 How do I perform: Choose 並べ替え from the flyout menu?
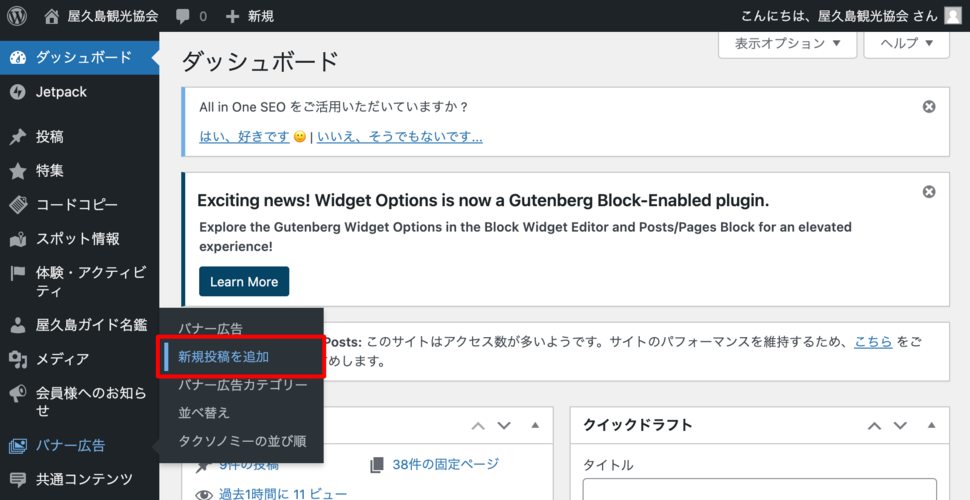pos(204,412)
